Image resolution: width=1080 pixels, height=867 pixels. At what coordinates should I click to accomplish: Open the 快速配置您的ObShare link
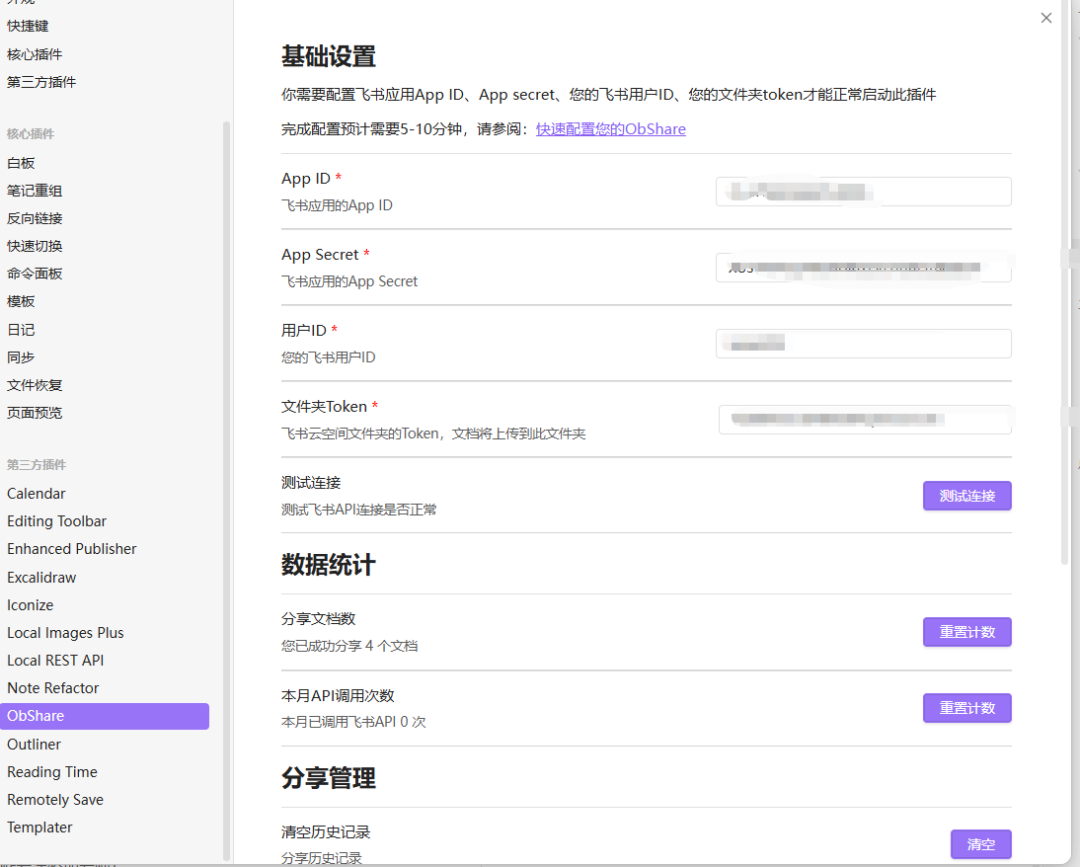tap(610, 129)
